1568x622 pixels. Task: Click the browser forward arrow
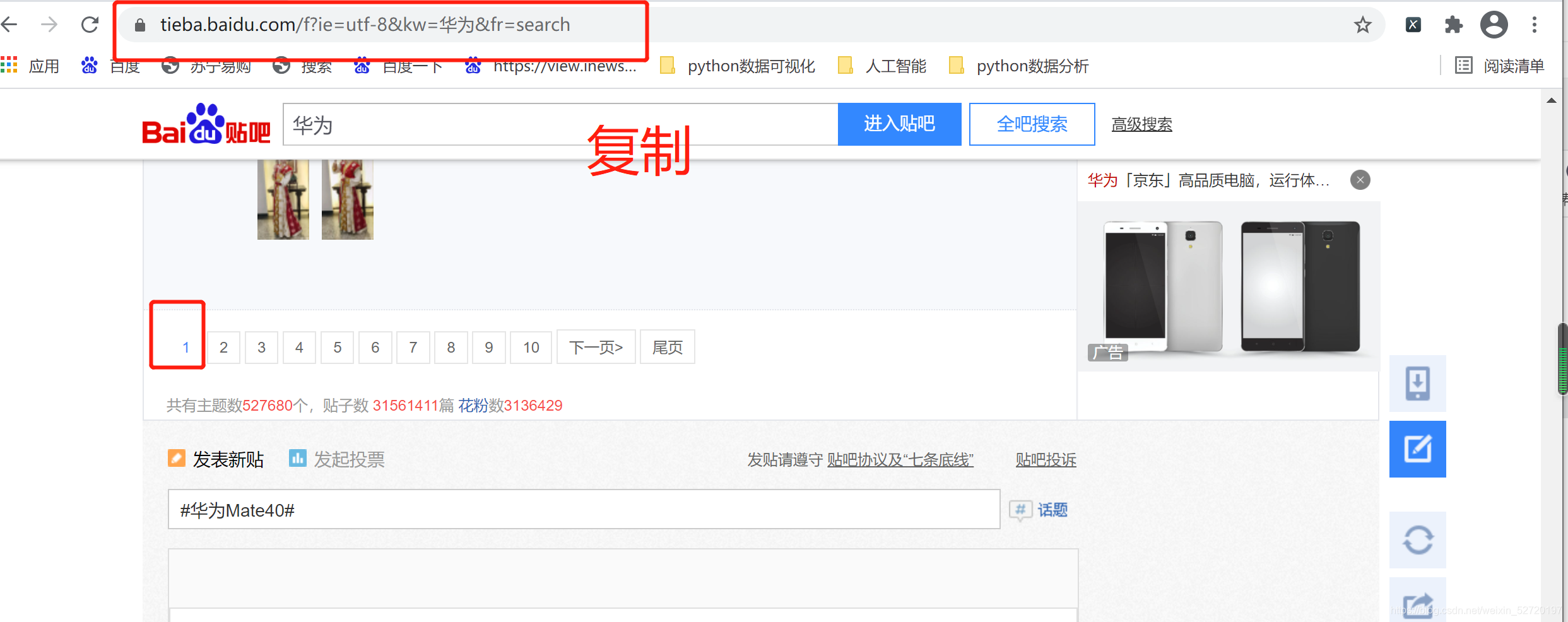[49, 25]
